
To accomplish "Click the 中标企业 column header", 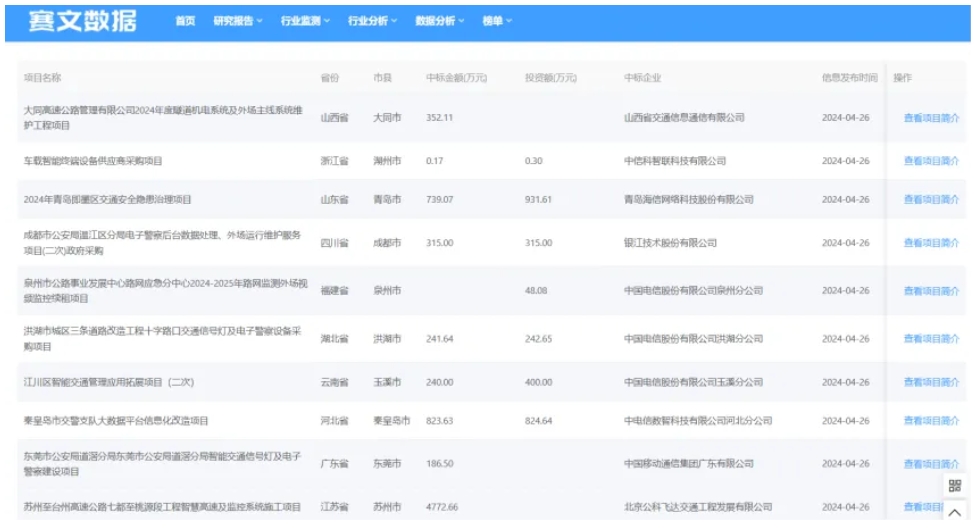I will coord(642,78).
